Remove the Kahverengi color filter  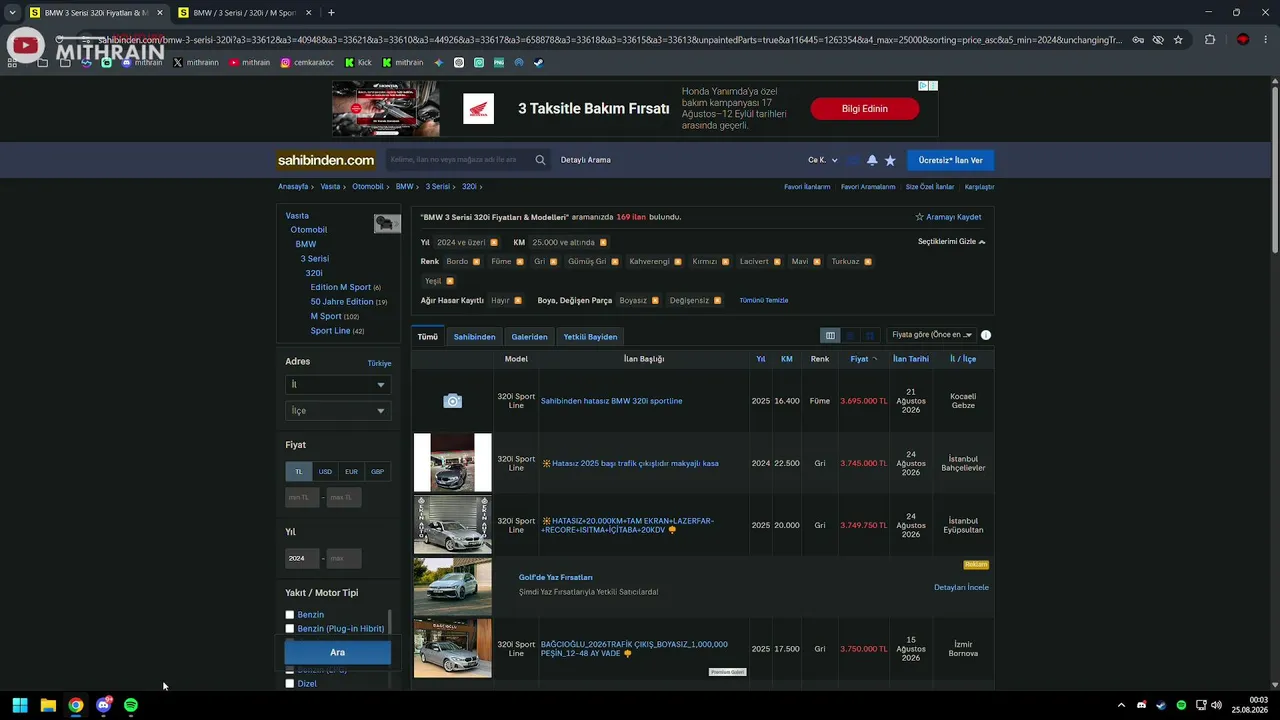[678, 262]
